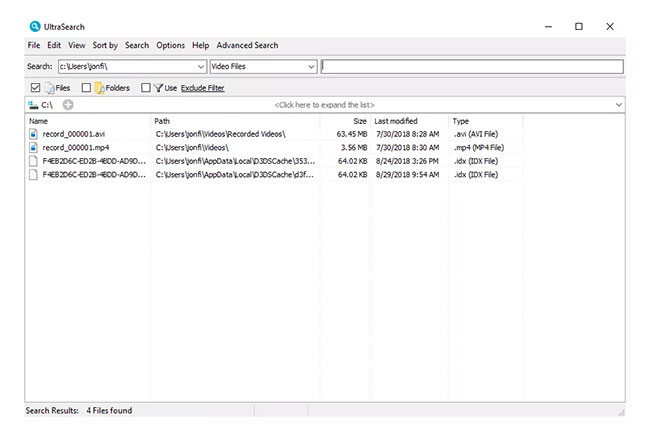
Task: Open the View menu
Action: 77,45
